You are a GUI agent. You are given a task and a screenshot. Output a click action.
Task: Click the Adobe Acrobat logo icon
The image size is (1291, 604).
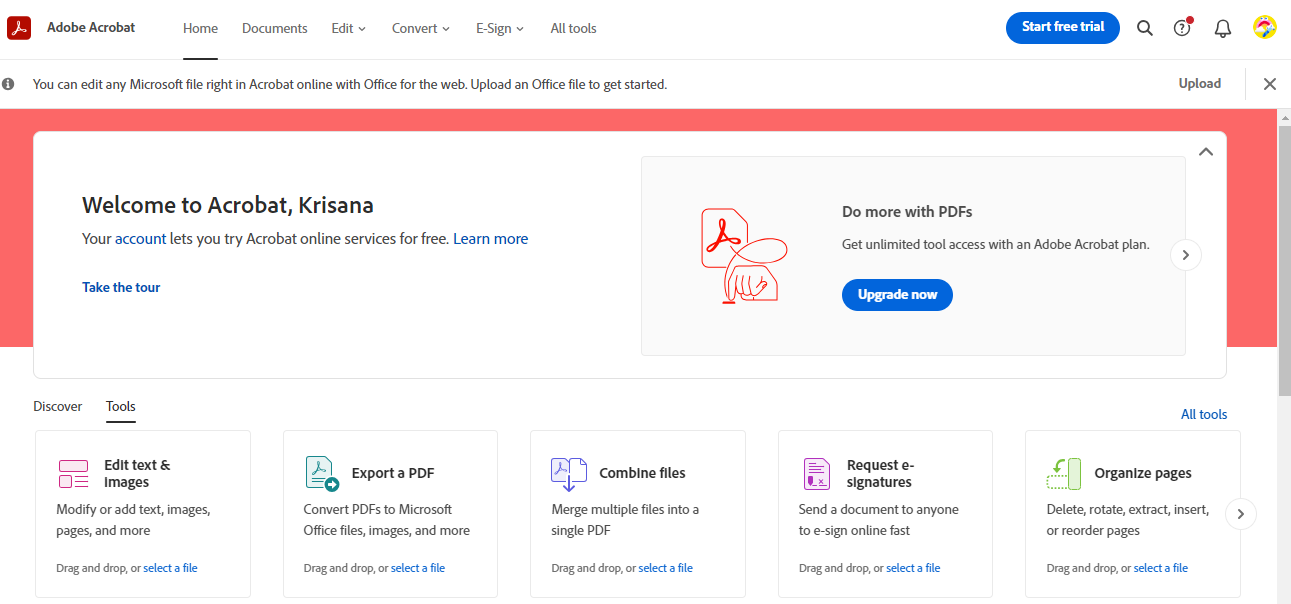(x=19, y=28)
